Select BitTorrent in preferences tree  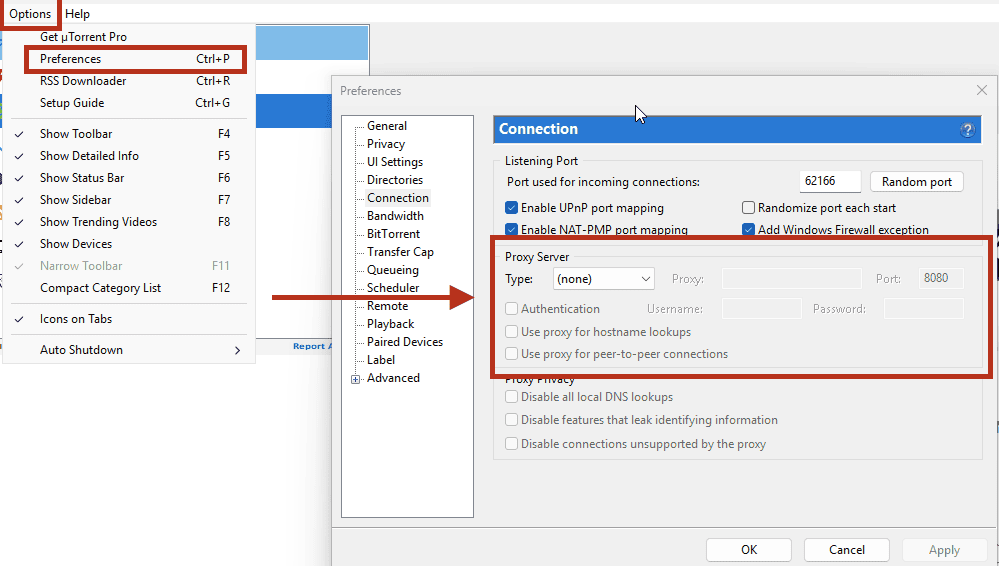393,234
